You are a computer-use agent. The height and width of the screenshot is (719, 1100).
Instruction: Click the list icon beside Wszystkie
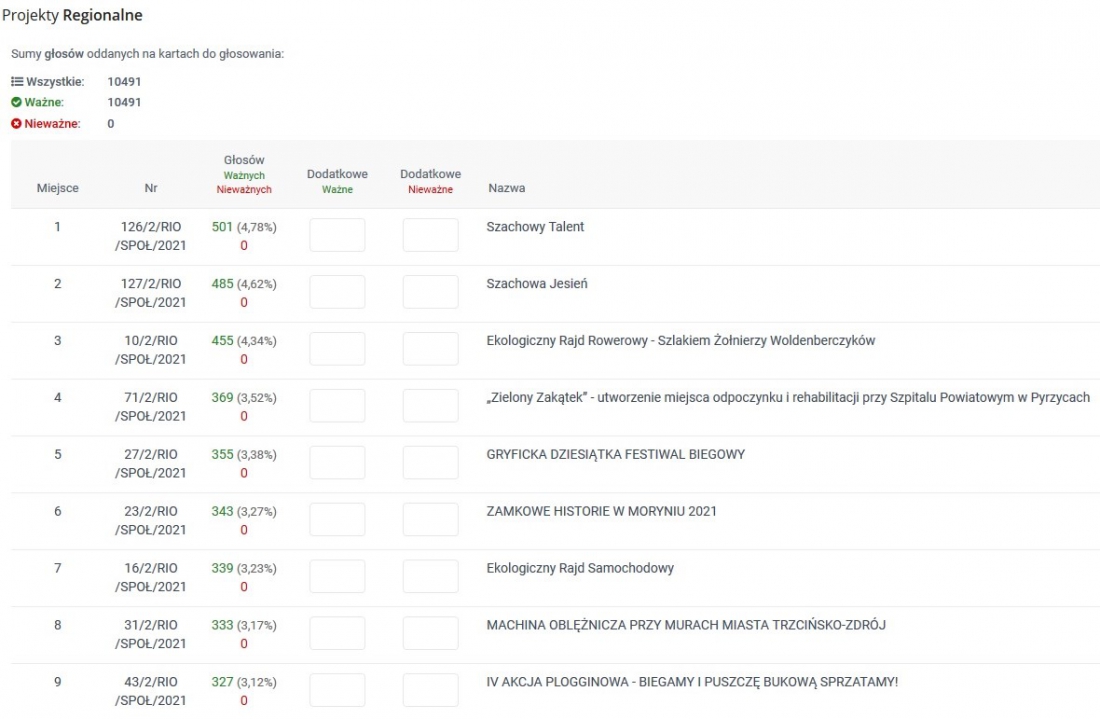point(16,81)
